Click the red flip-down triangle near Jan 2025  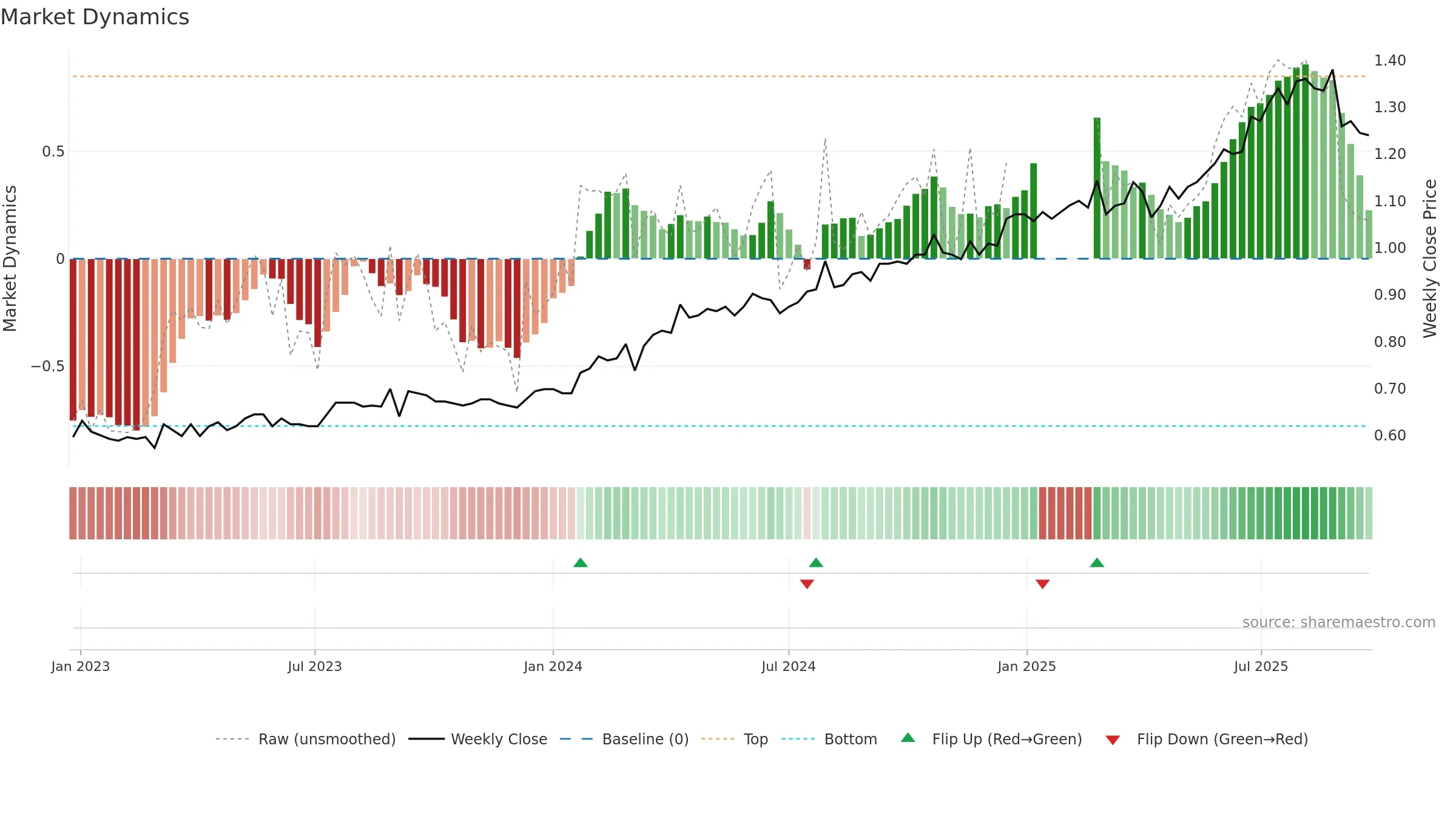click(x=1042, y=584)
